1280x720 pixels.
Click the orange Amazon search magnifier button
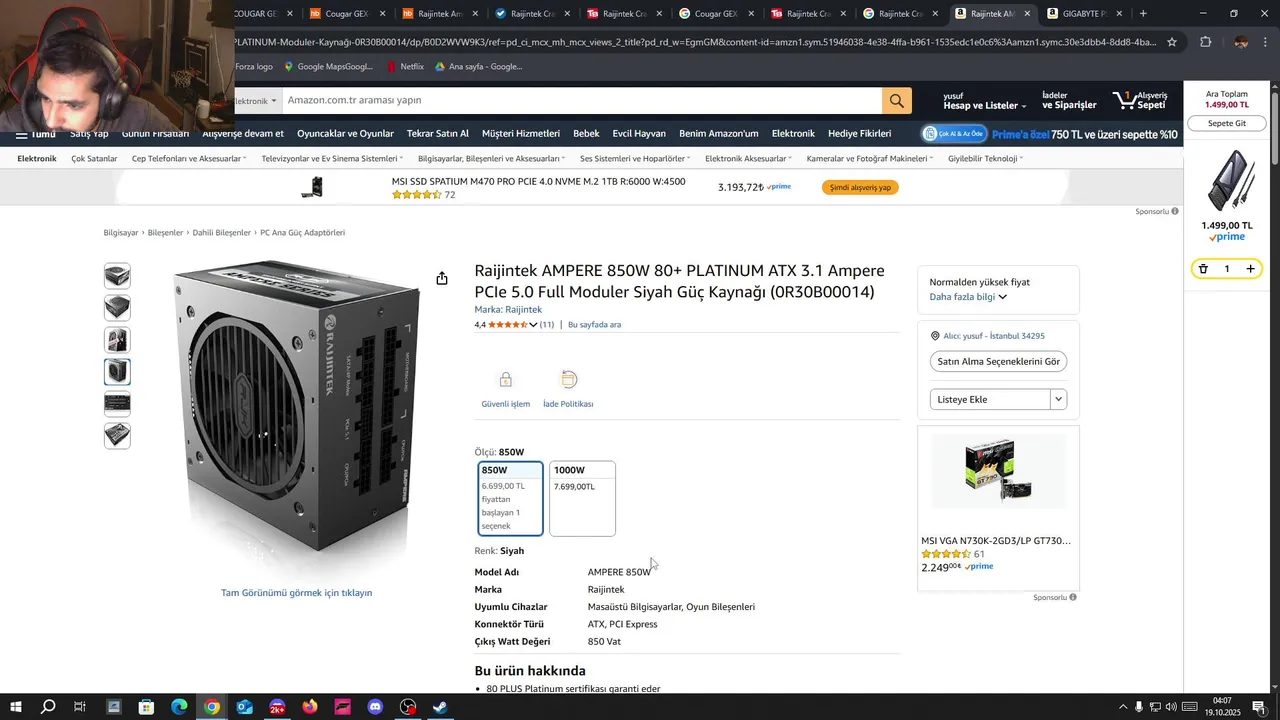coord(896,101)
